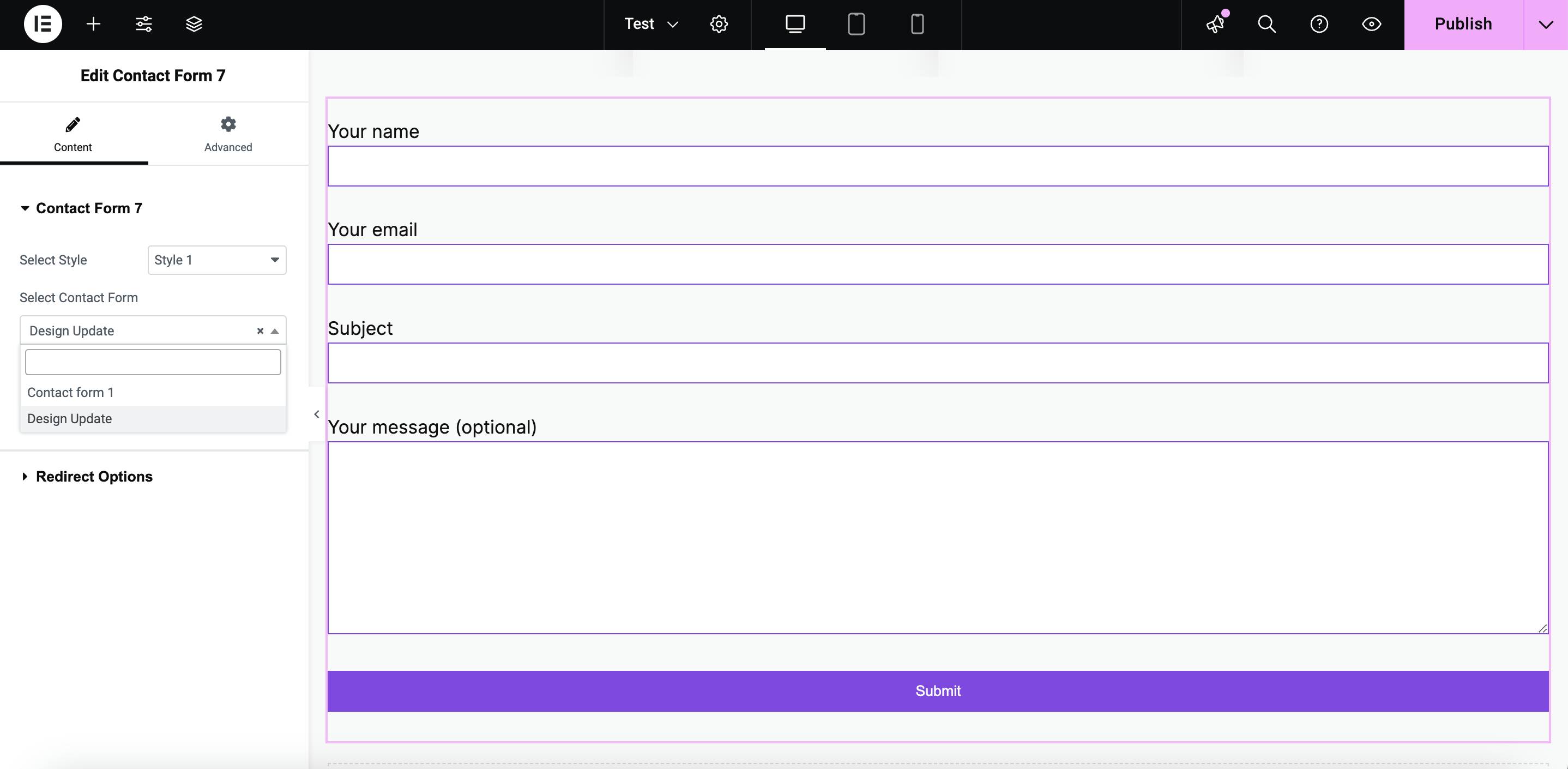
Task: Grab the message textarea resize handle
Action: click(x=1542, y=628)
